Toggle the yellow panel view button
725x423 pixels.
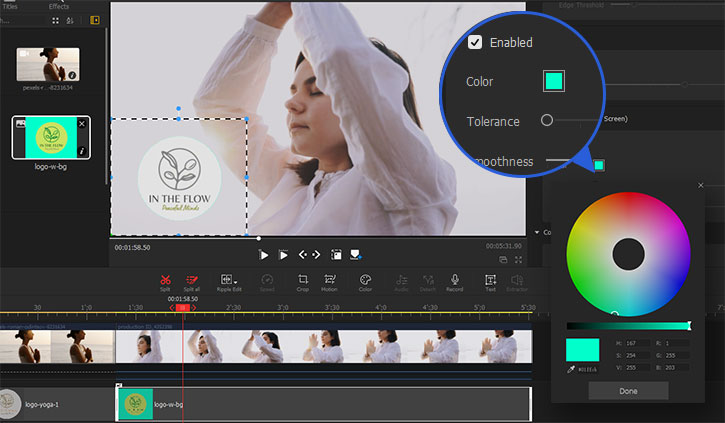click(95, 19)
